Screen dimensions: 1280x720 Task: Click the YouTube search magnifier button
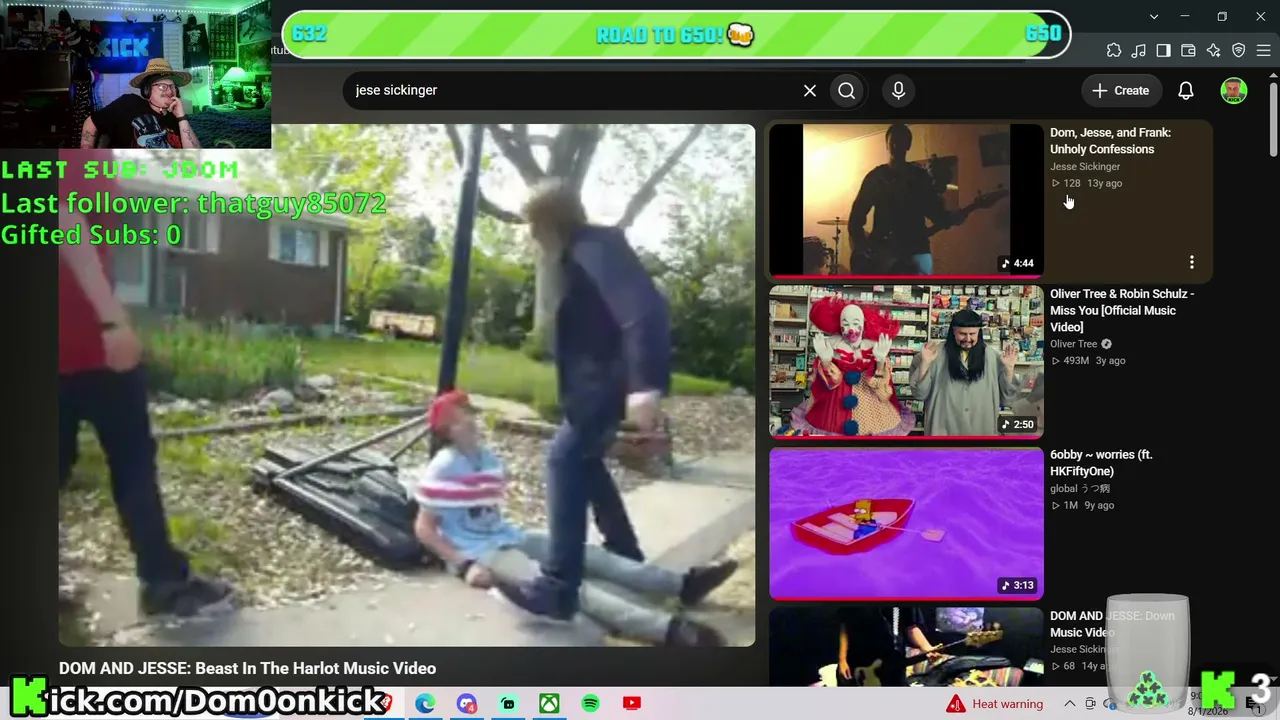pos(847,90)
